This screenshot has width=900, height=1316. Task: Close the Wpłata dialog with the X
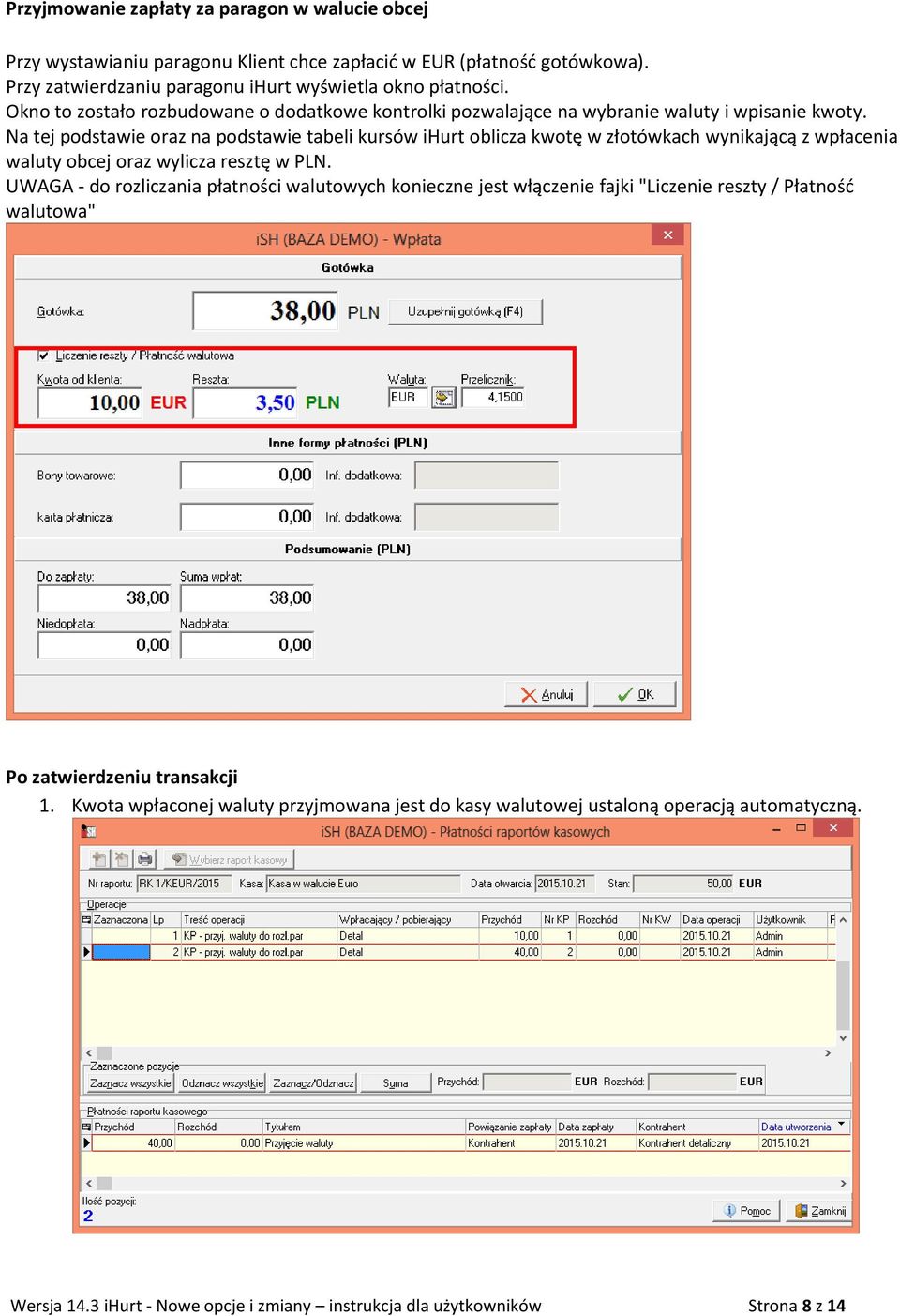coord(667,235)
